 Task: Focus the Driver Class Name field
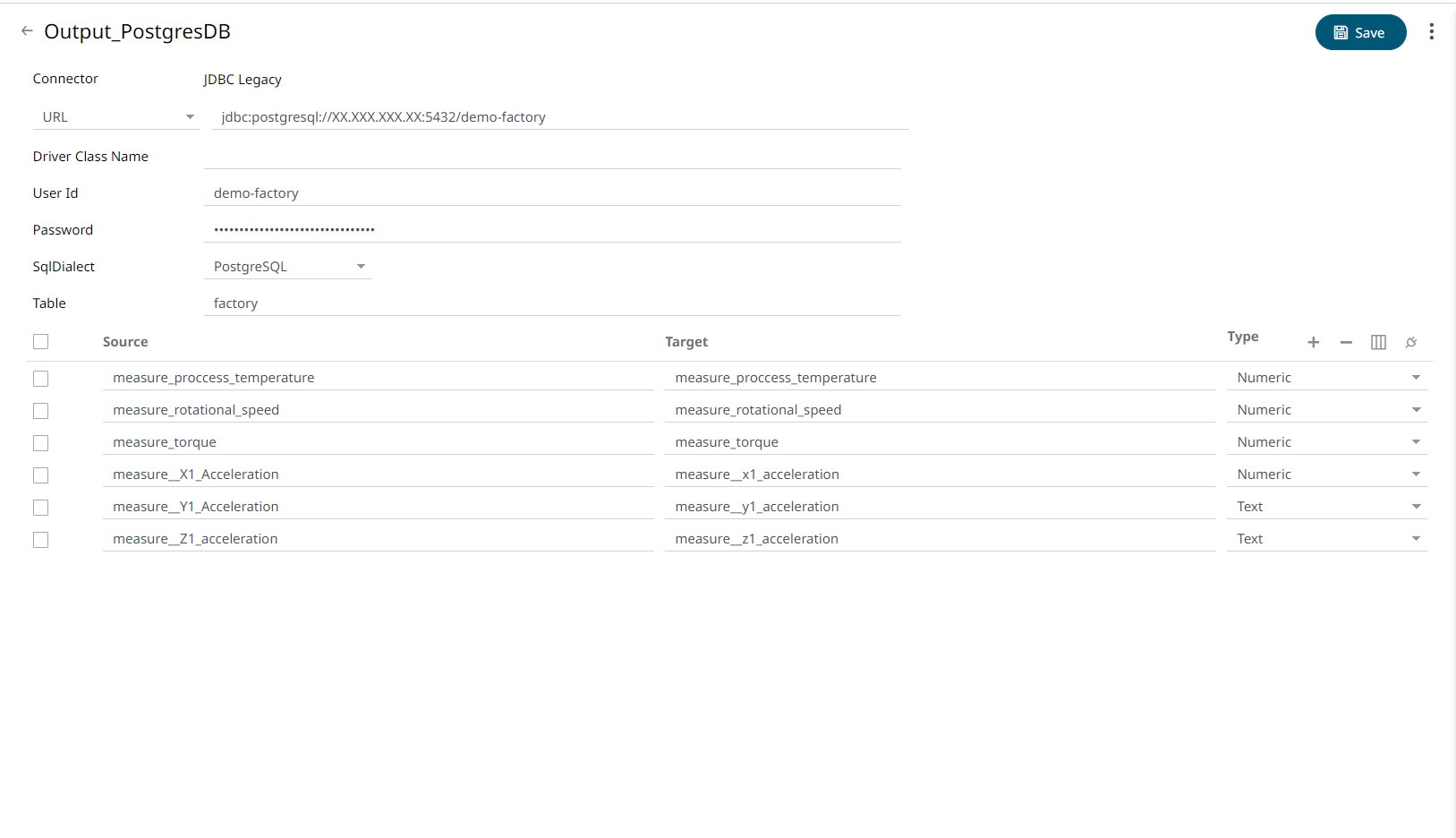(x=551, y=157)
